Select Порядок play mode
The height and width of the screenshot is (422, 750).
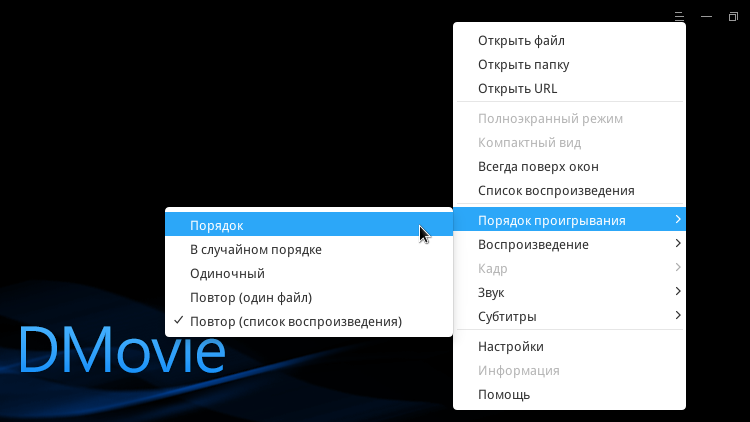309,225
